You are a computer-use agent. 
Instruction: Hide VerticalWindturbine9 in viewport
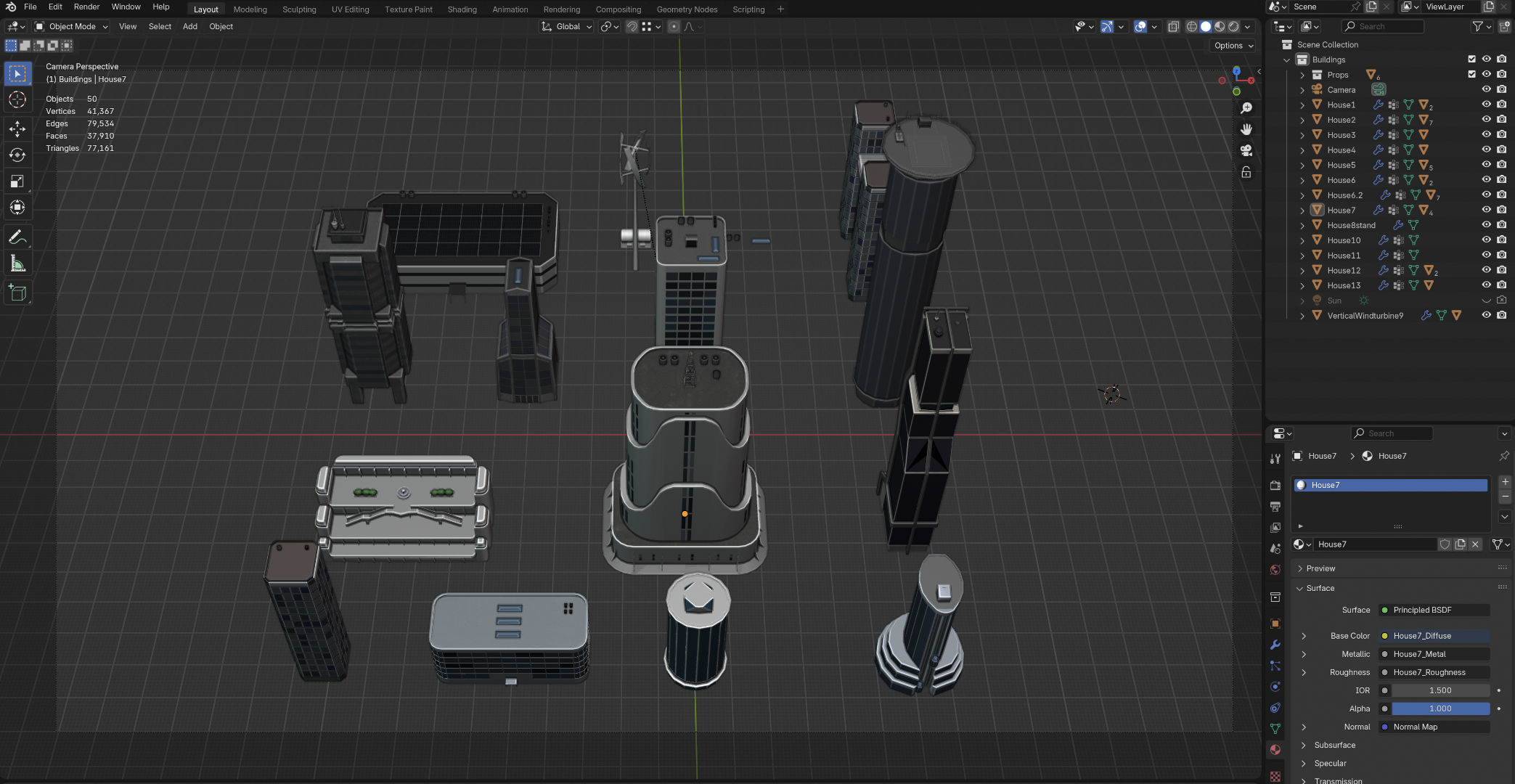pyautogui.click(x=1486, y=315)
